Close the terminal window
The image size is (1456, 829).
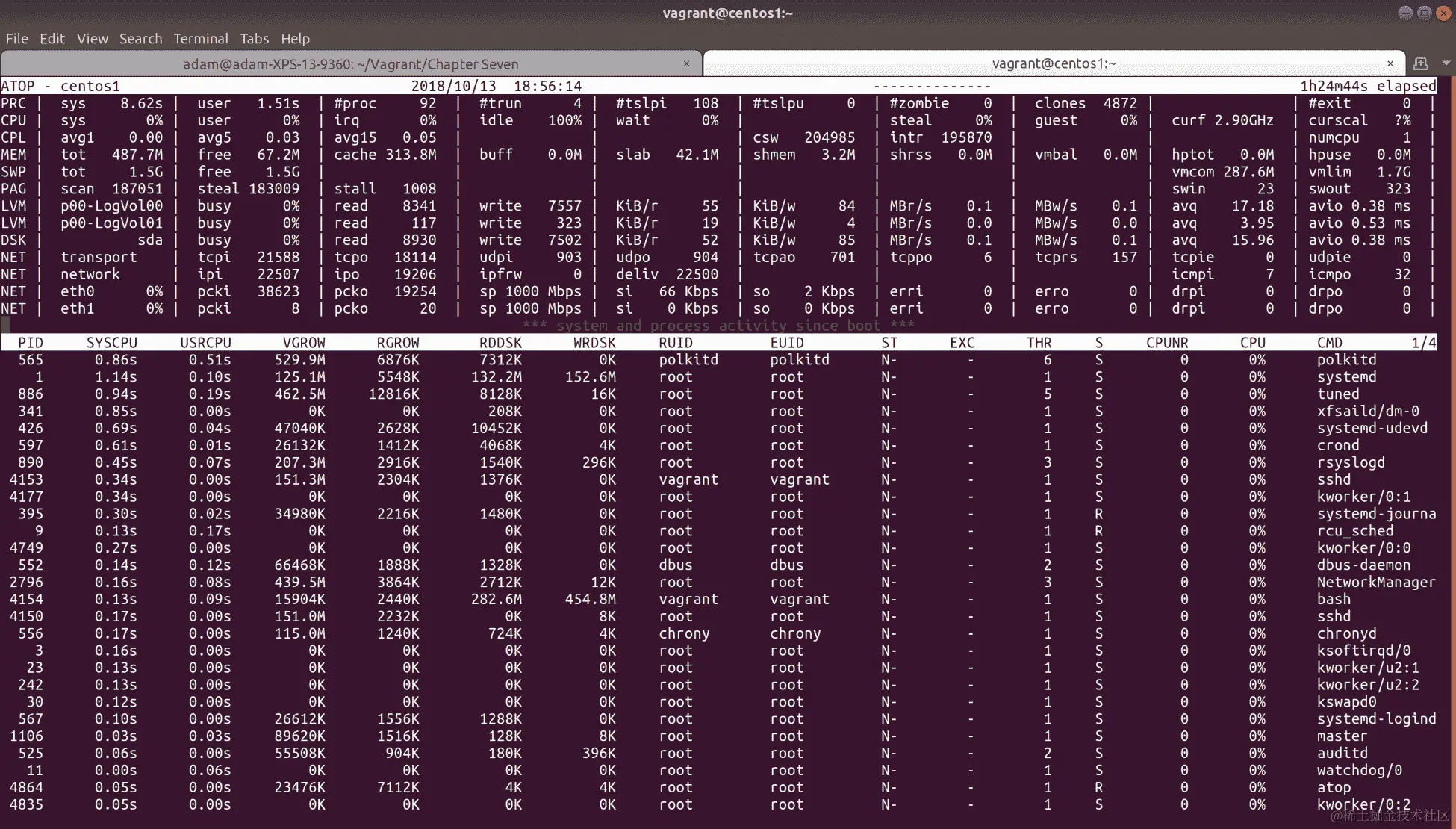[1443, 13]
